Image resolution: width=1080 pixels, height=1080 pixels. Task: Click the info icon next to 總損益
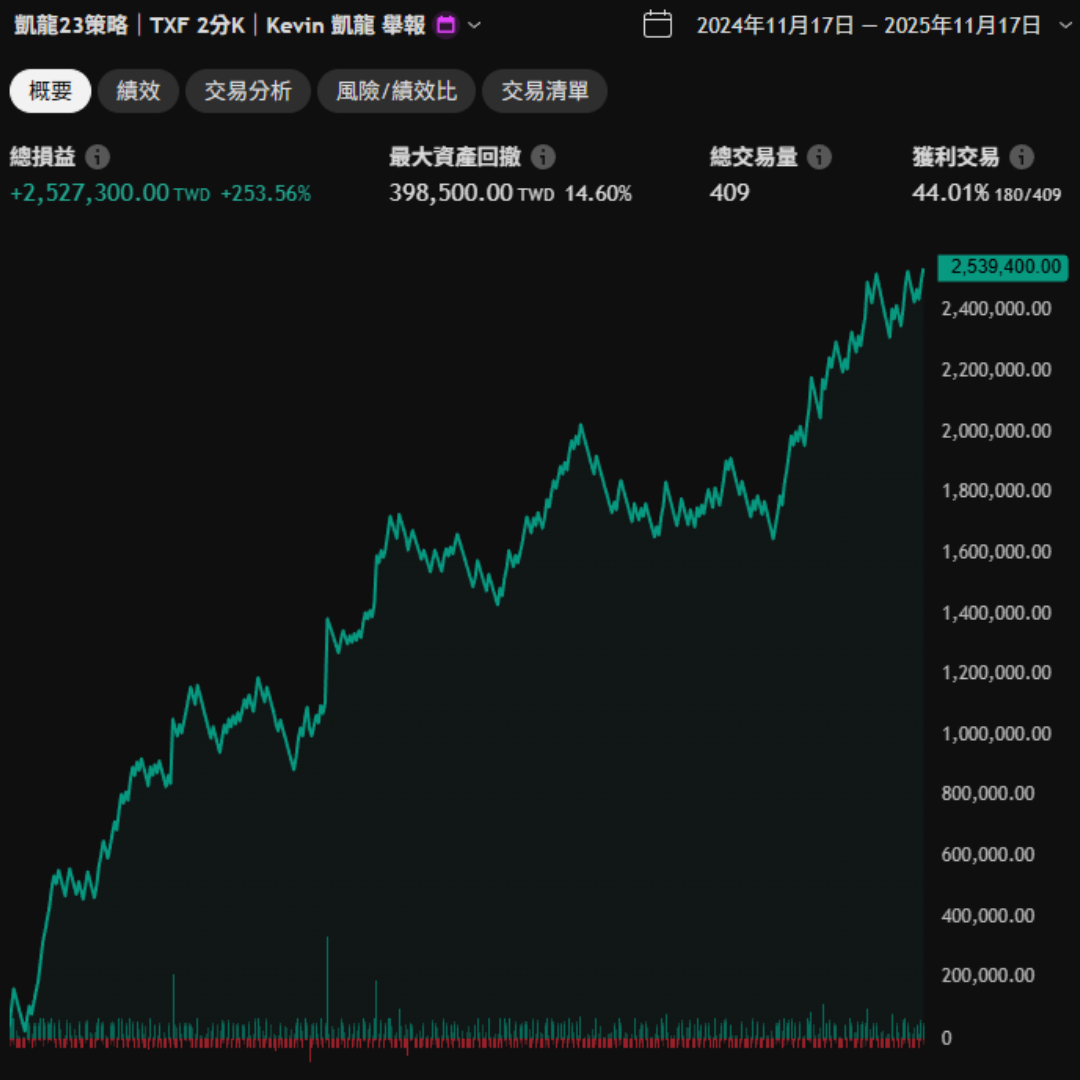(97, 157)
